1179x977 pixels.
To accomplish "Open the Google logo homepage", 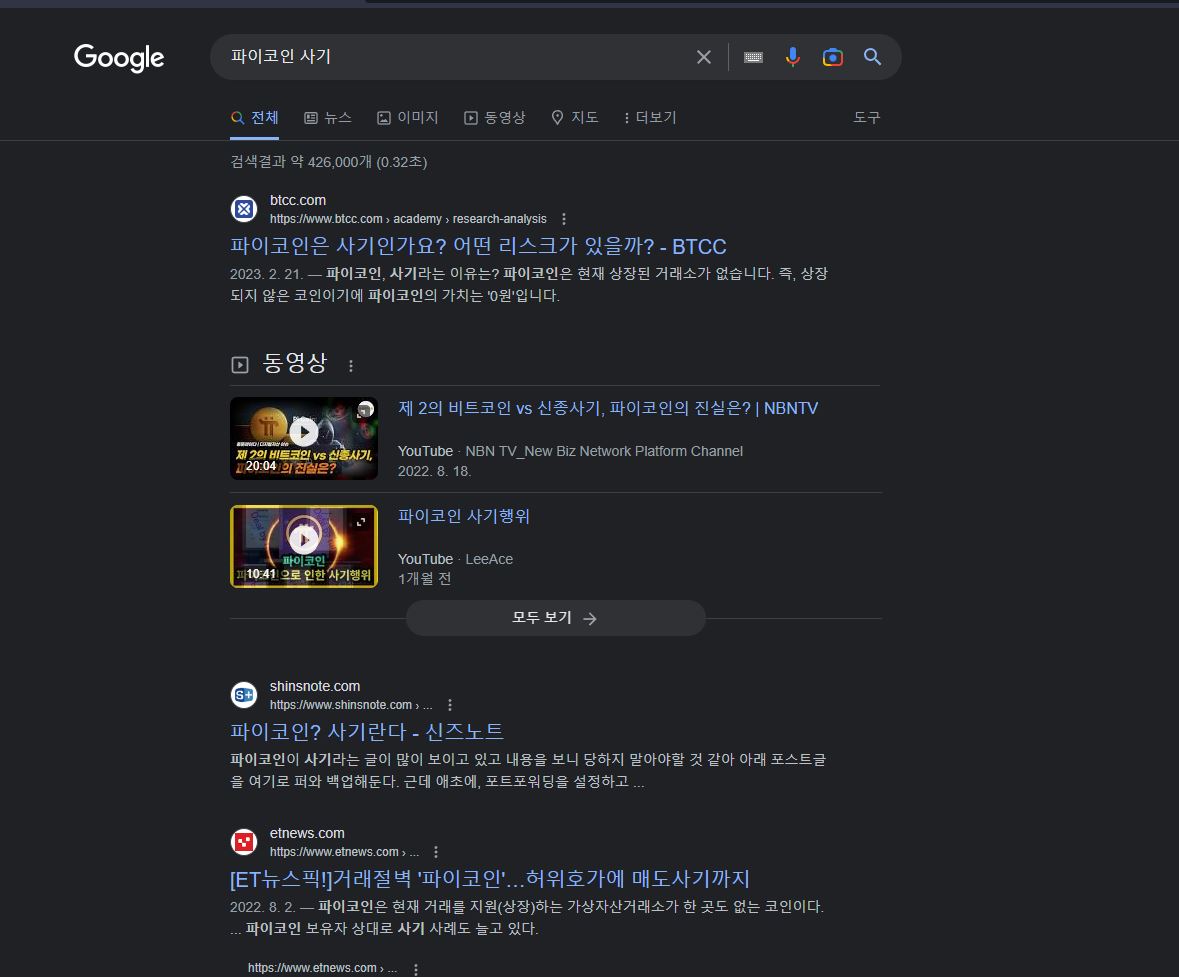I will [x=119, y=57].
